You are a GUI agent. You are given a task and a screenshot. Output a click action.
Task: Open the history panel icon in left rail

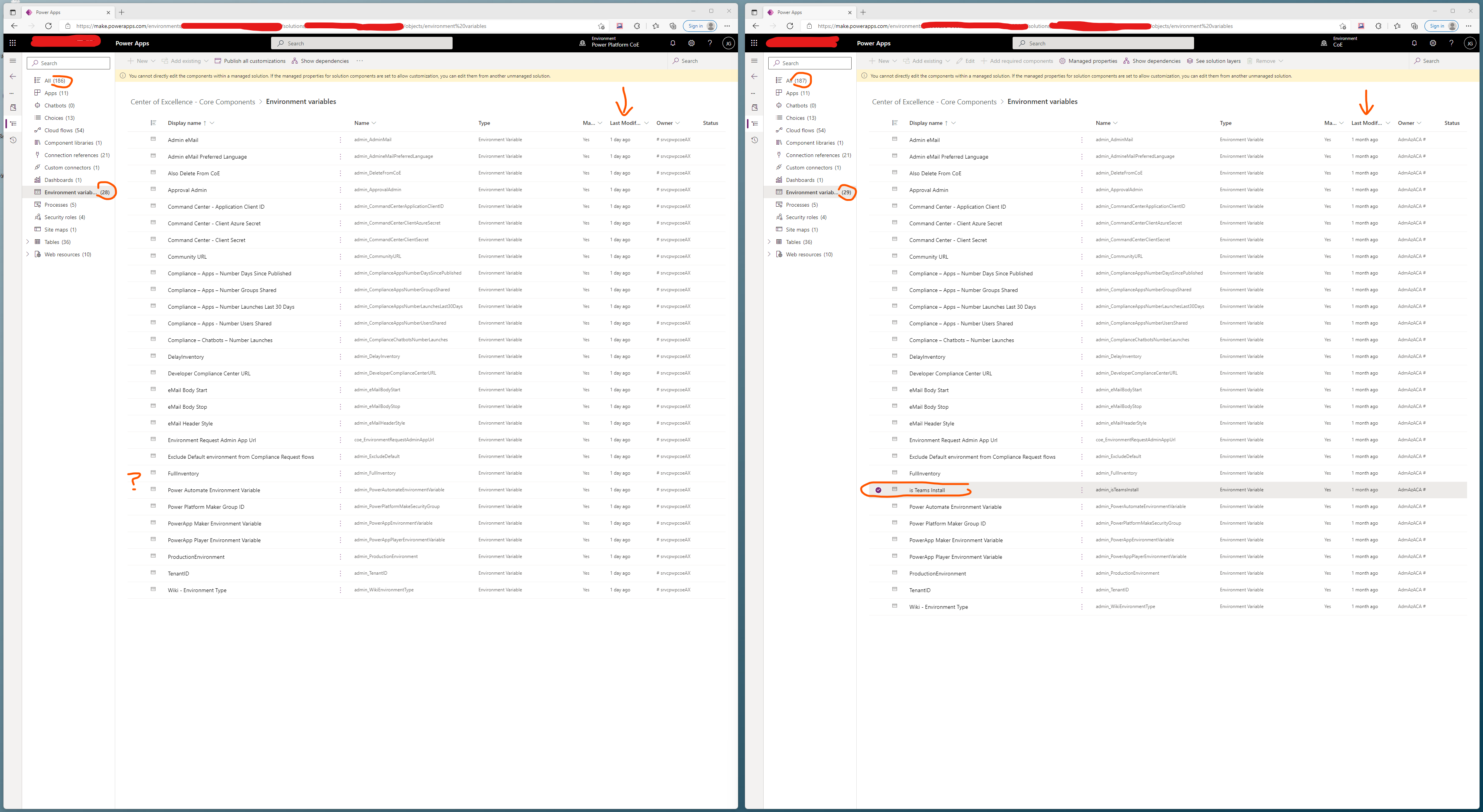pyautogui.click(x=13, y=140)
